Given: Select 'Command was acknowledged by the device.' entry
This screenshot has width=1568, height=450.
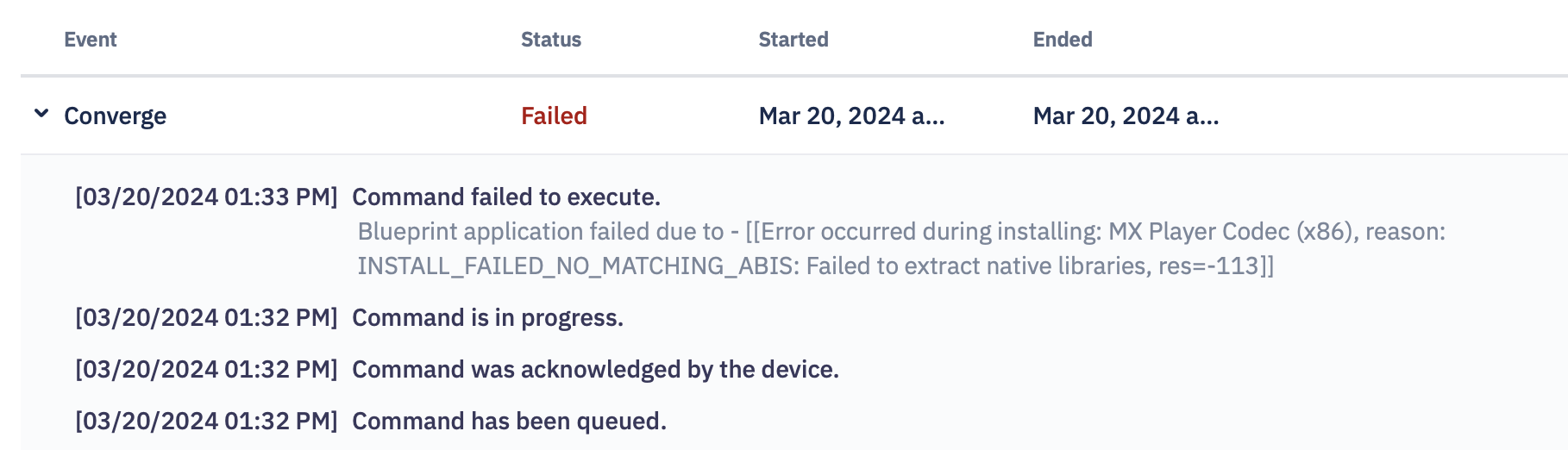Looking at the screenshot, I should 595,369.
